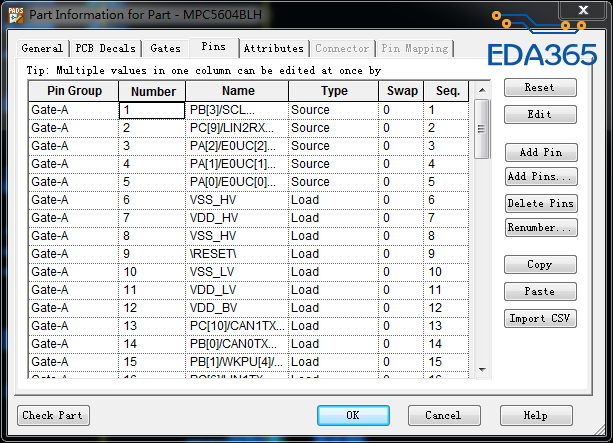The image size is (613, 443).
Task: Open Help for this dialog
Action: point(536,415)
